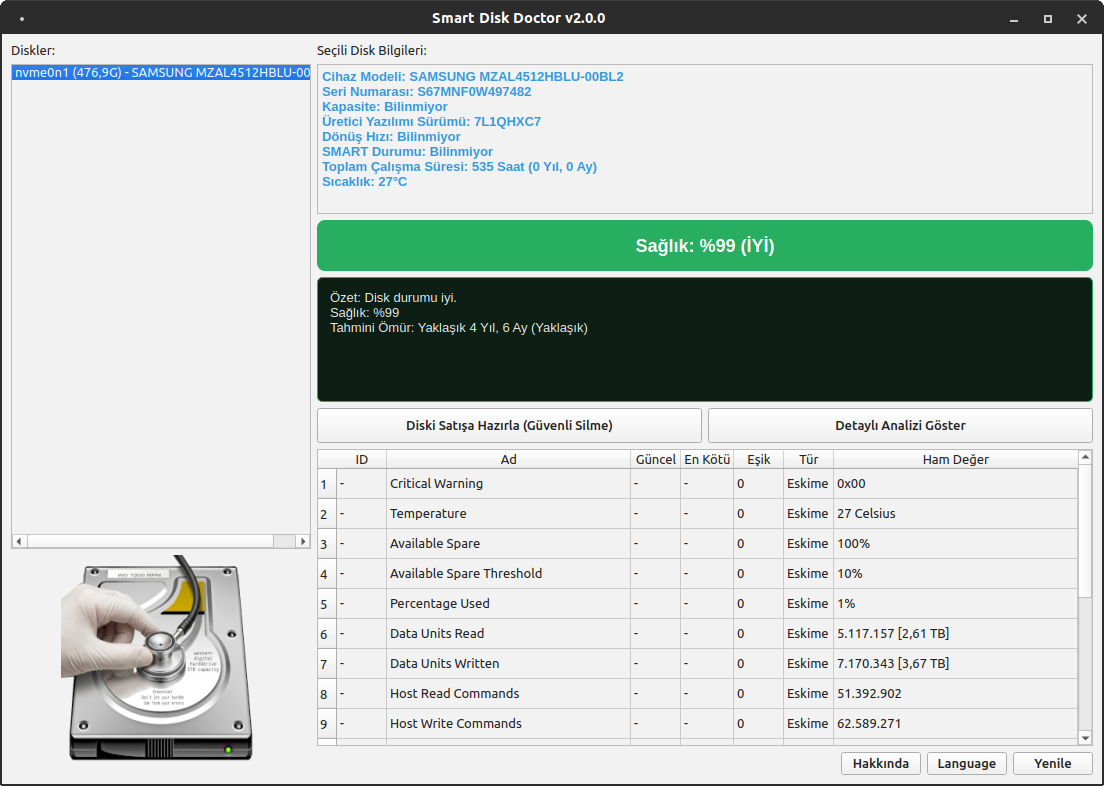Maximize the Smart Disk Doctor window
The image size is (1104, 786).
pyautogui.click(x=1047, y=19)
